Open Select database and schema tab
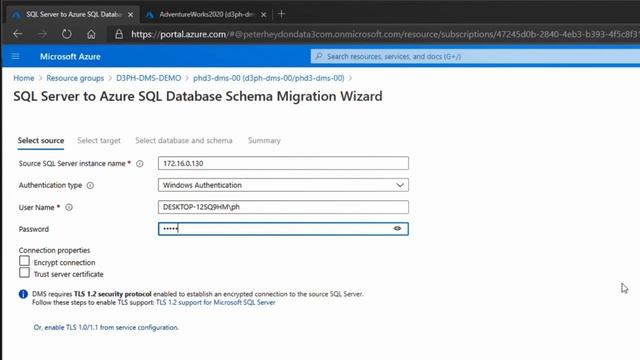This screenshot has height=360, width=640. tap(184, 140)
